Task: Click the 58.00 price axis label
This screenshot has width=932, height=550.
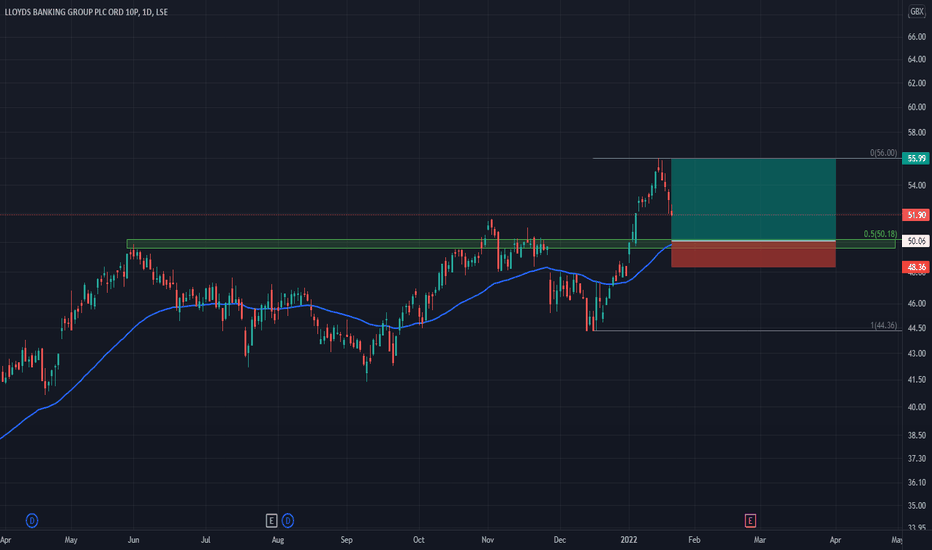Action: pos(916,132)
